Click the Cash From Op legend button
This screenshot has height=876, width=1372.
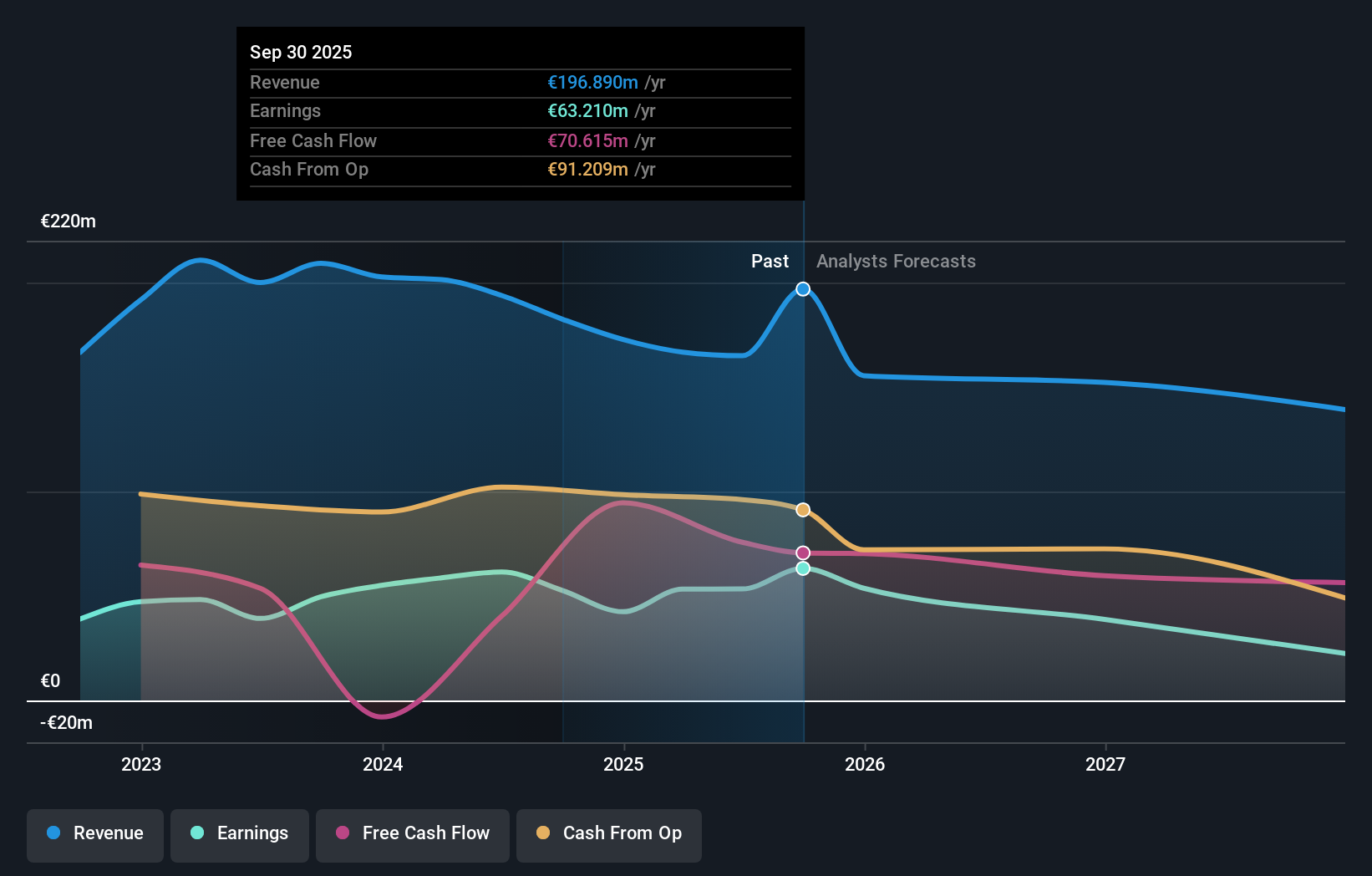tap(608, 833)
